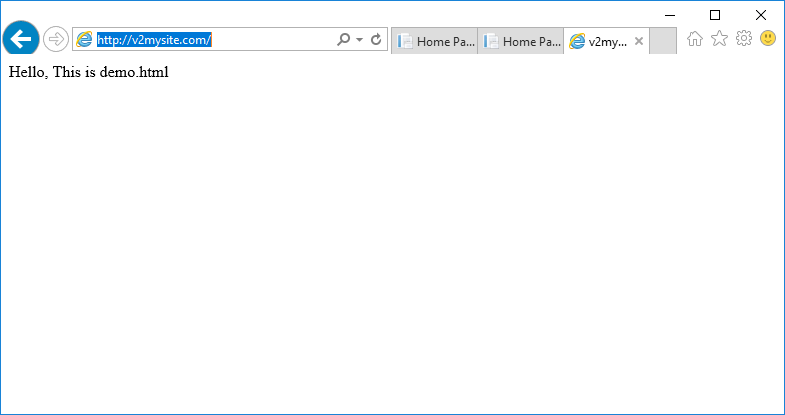785x415 pixels.
Task: Click the greyed Forward arrow button
Action: tap(56, 39)
